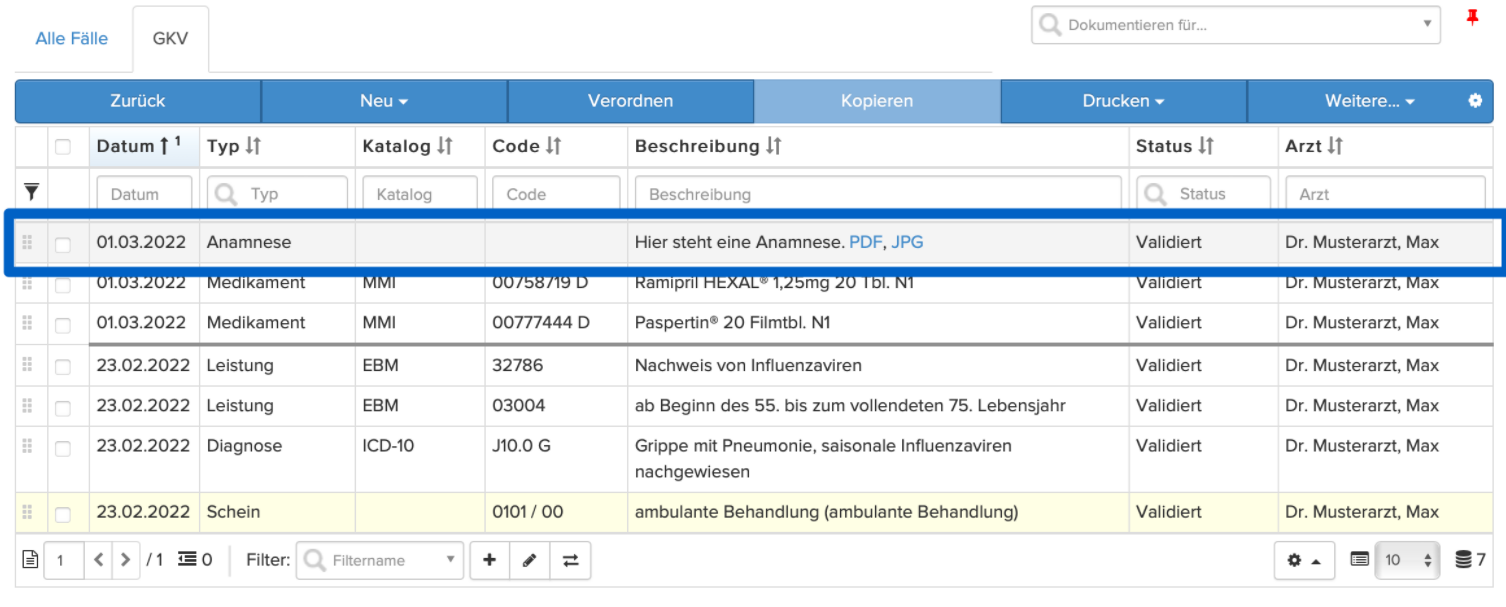Click the Zurück button
The width and height of the screenshot is (1506, 607).
pos(138,101)
